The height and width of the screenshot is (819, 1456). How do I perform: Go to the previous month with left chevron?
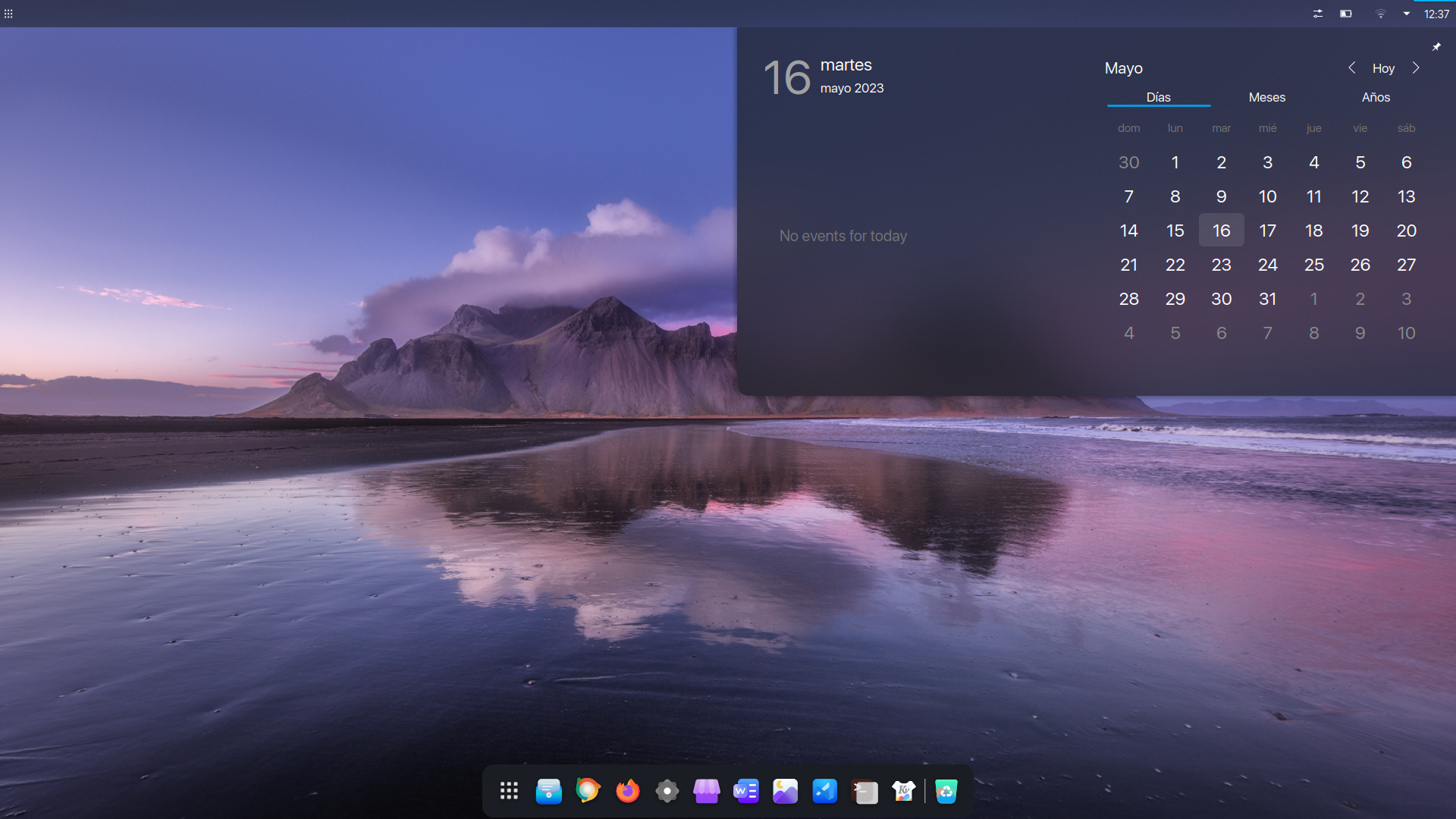click(1351, 67)
